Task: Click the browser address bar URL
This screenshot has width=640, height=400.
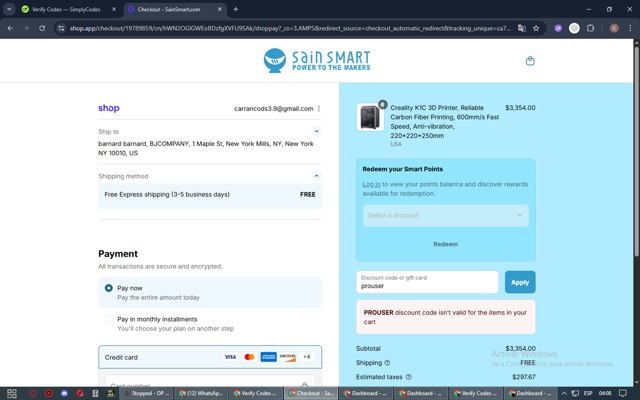Action: click(290, 28)
